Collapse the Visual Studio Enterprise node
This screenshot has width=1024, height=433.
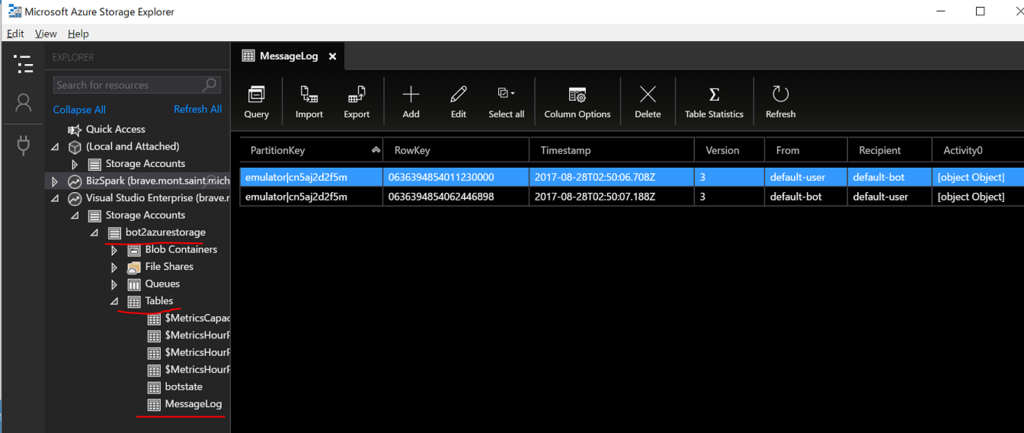pyautogui.click(x=56, y=199)
